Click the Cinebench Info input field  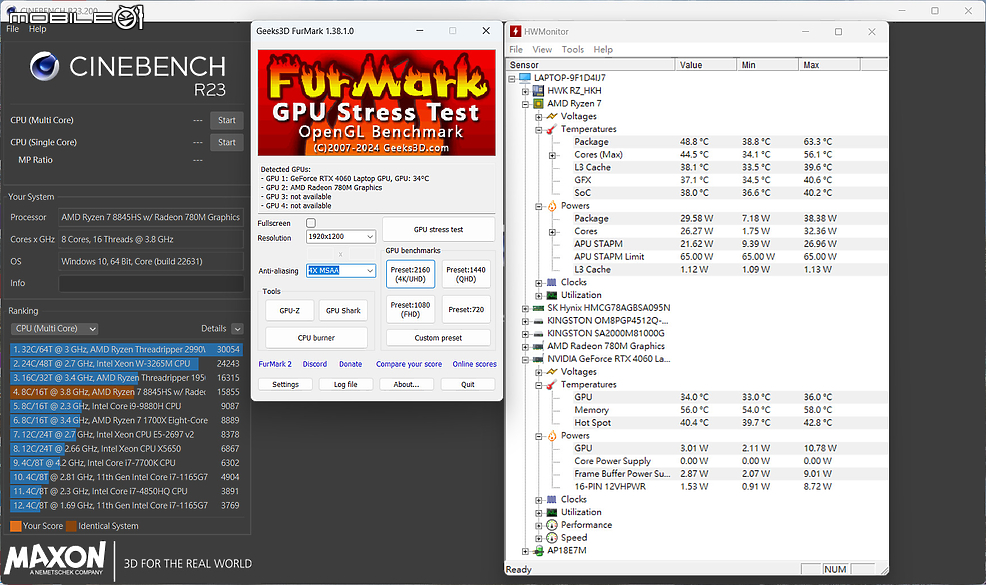[x=151, y=283]
